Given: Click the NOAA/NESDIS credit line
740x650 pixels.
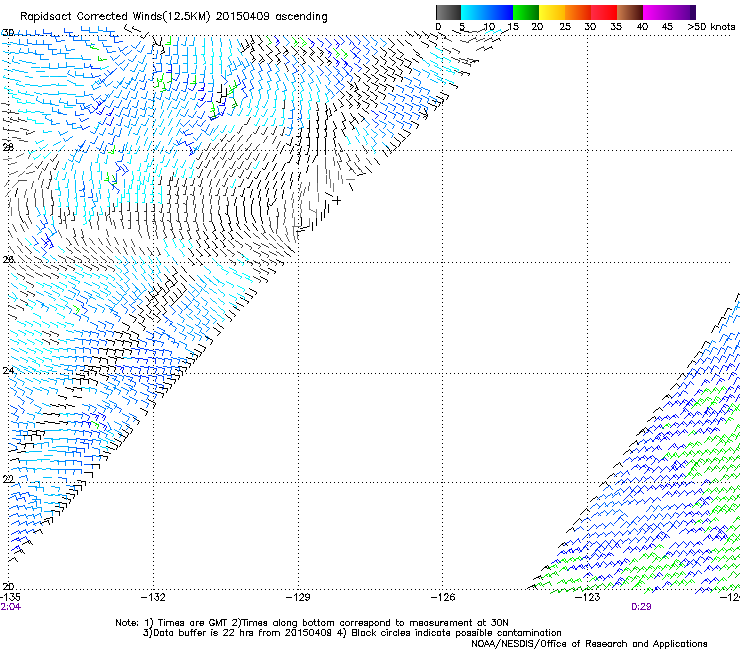Looking at the screenshot, I should click(x=589, y=644).
